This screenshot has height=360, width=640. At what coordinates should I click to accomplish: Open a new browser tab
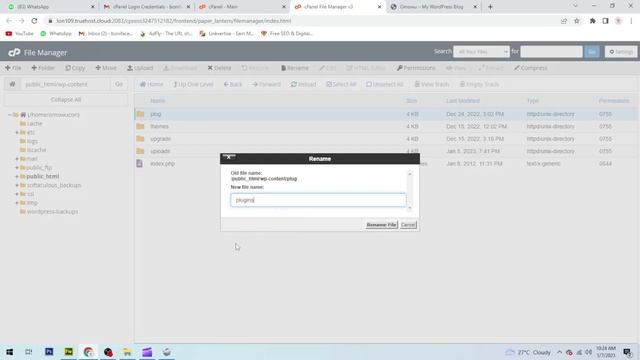click(x=490, y=7)
